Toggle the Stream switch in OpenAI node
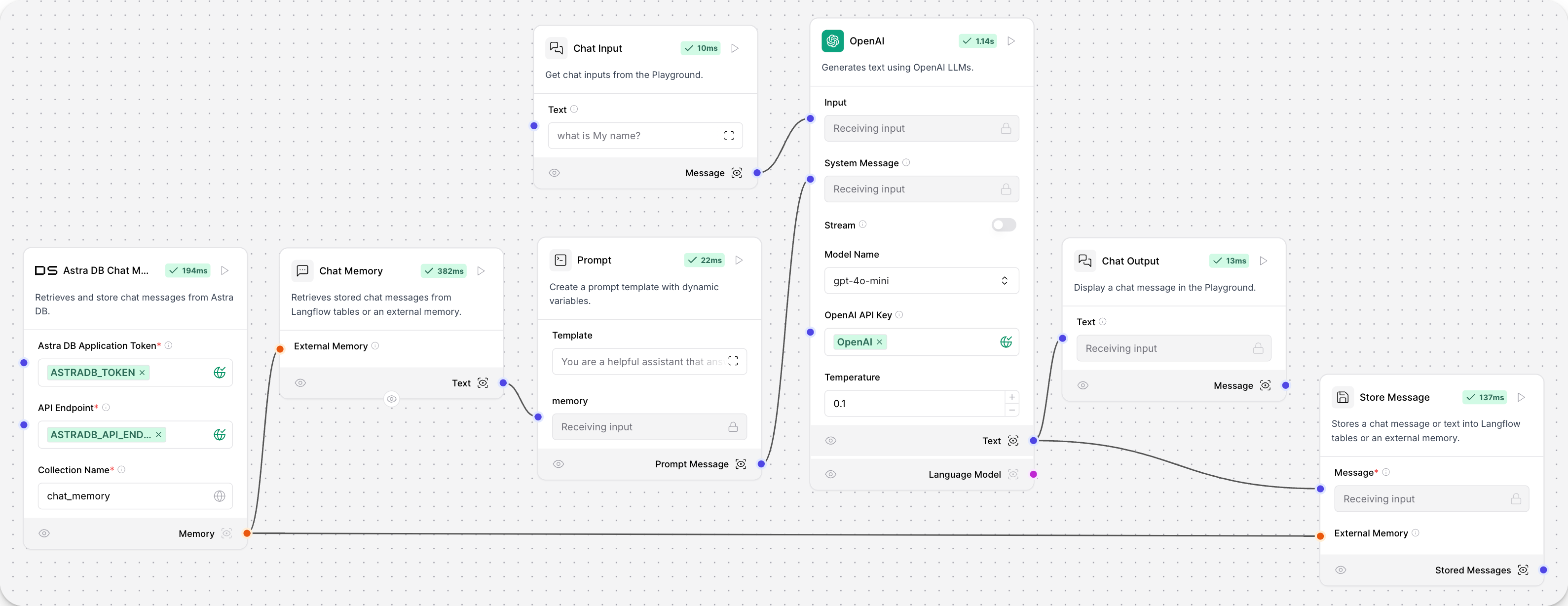 pos(1001,224)
